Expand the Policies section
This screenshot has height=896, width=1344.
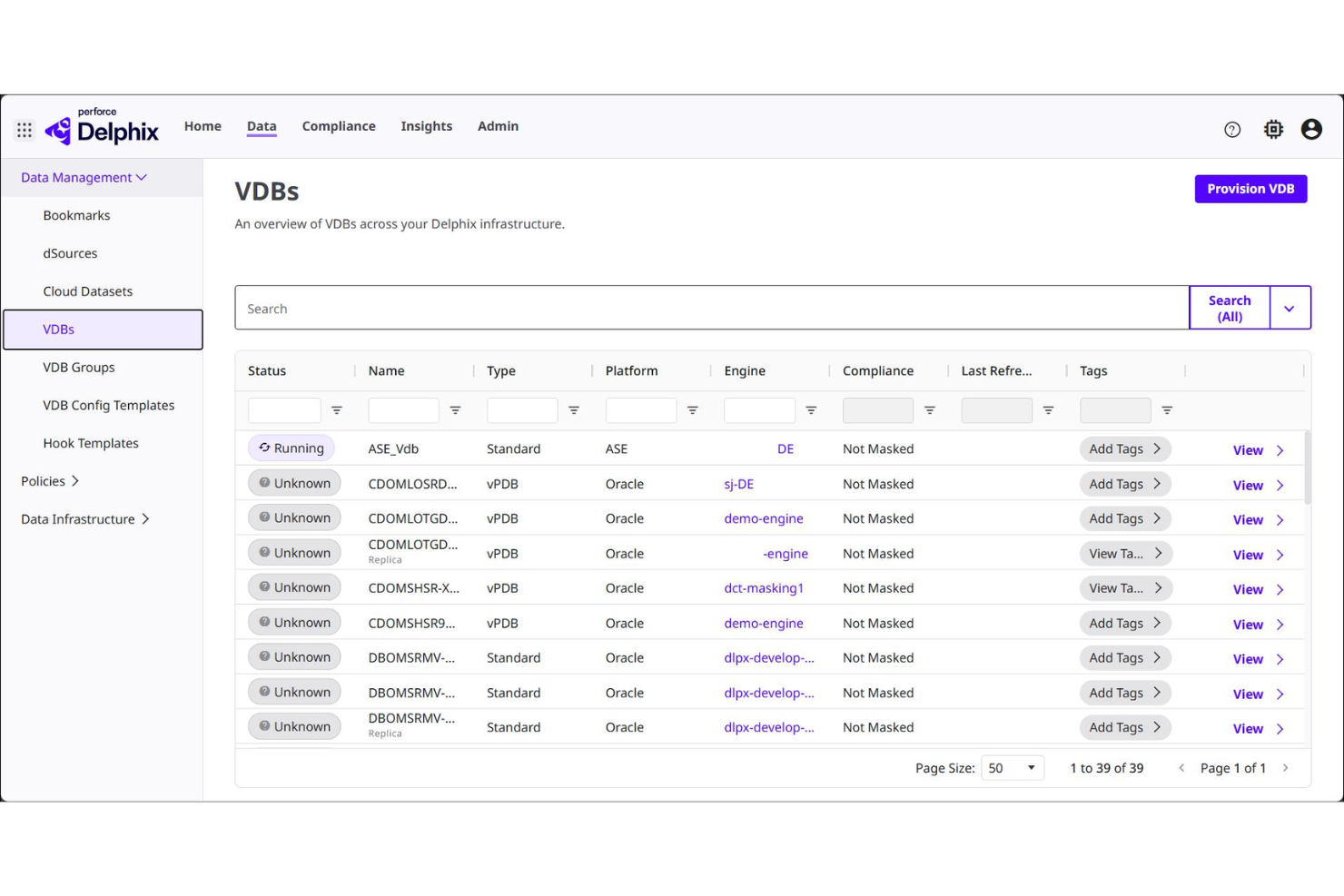50,481
